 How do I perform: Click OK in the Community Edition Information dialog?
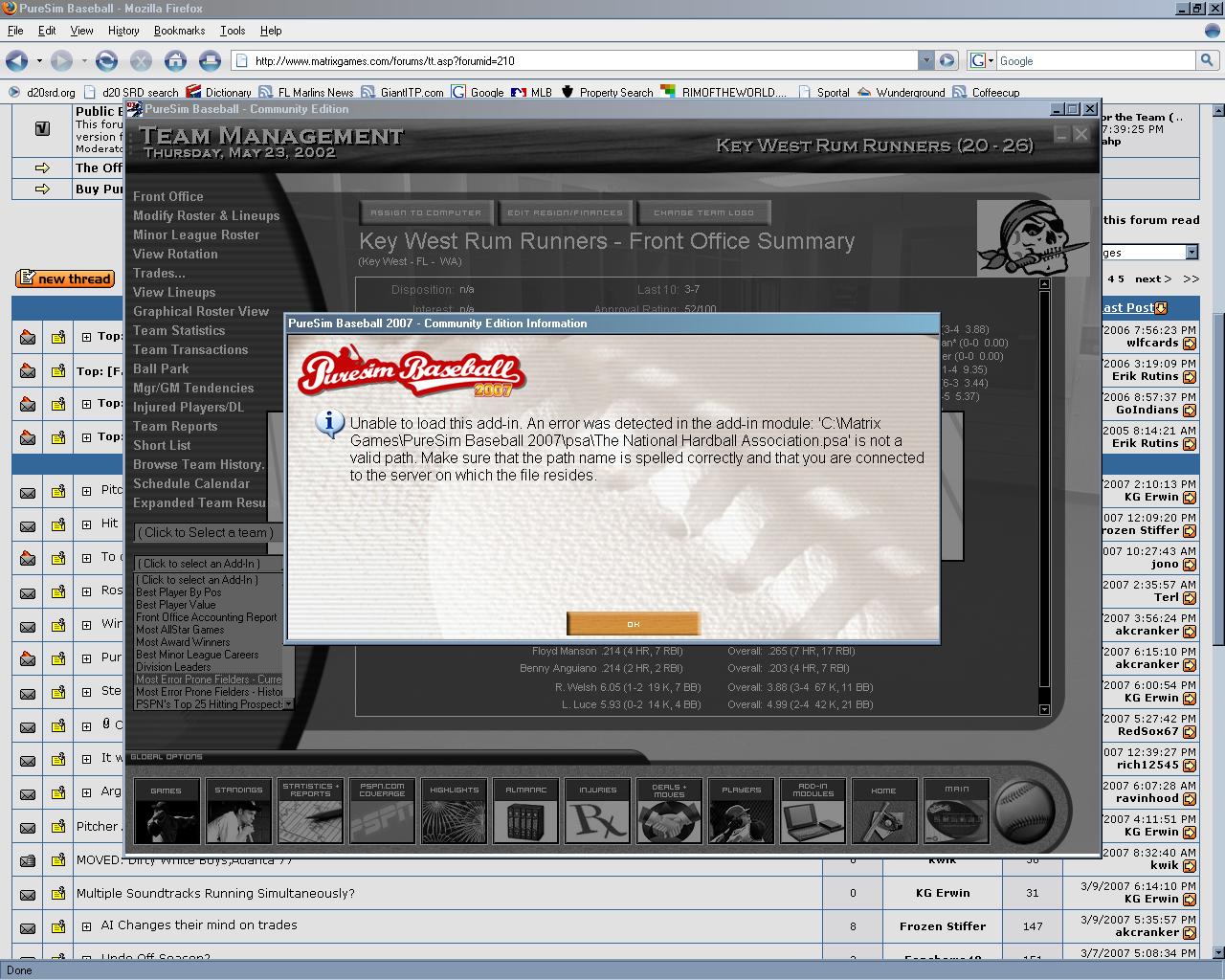pos(633,624)
